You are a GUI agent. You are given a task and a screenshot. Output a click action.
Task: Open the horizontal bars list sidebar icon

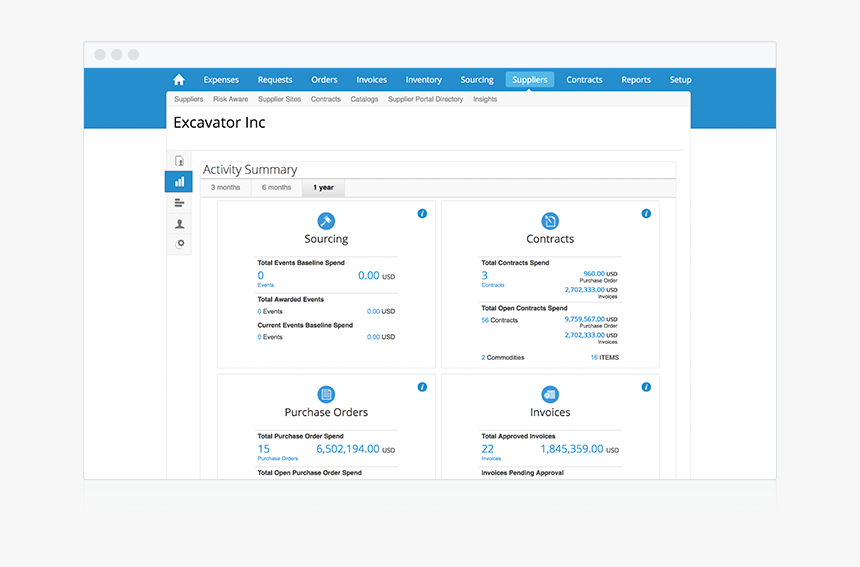click(179, 203)
